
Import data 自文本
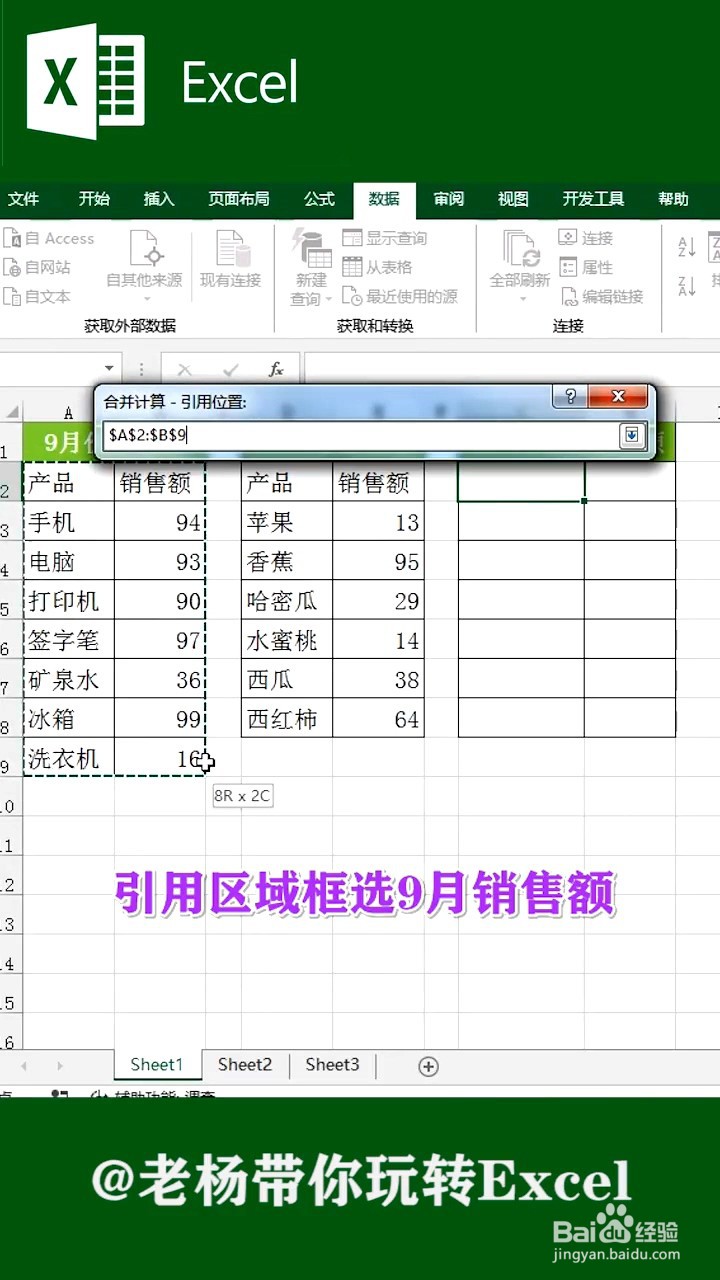(37, 296)
